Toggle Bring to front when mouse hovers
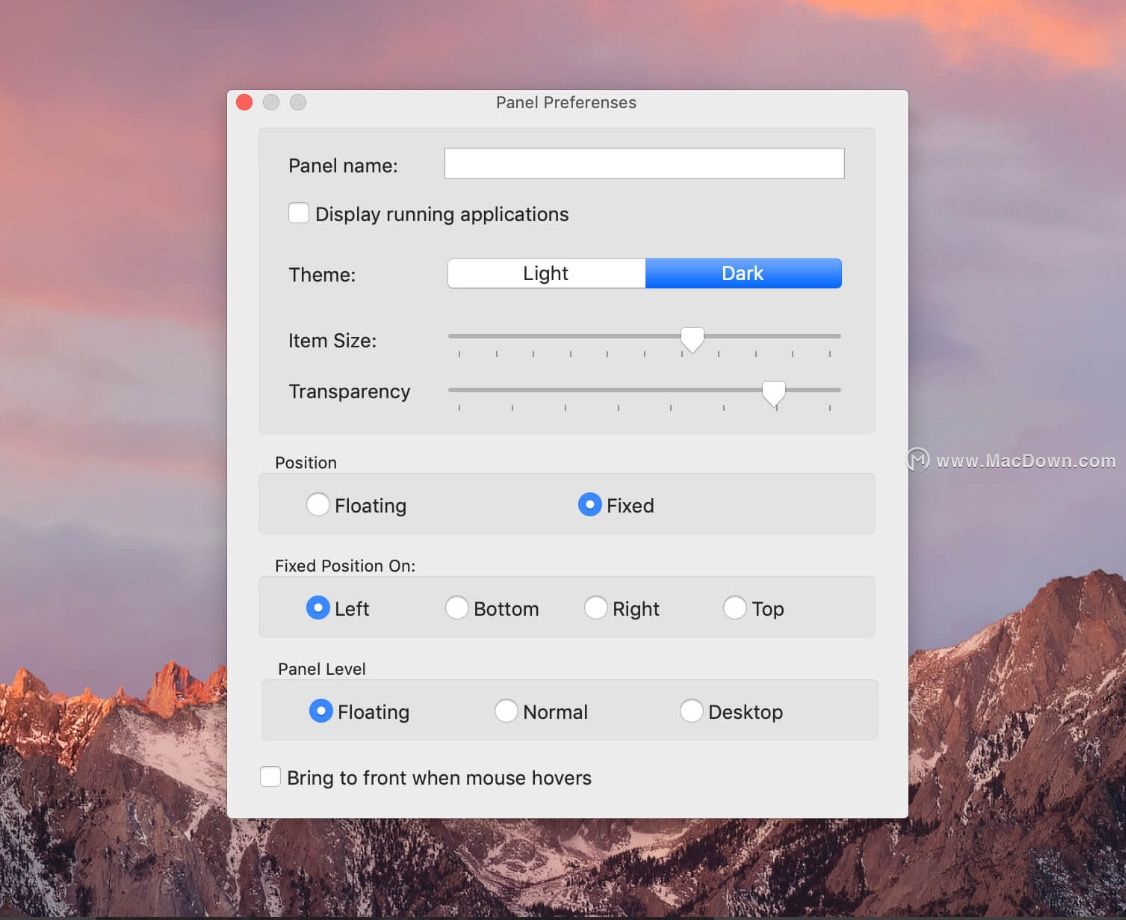This screenshot has height=920, width=1126. pyautogui.click(x=271, y=776)
